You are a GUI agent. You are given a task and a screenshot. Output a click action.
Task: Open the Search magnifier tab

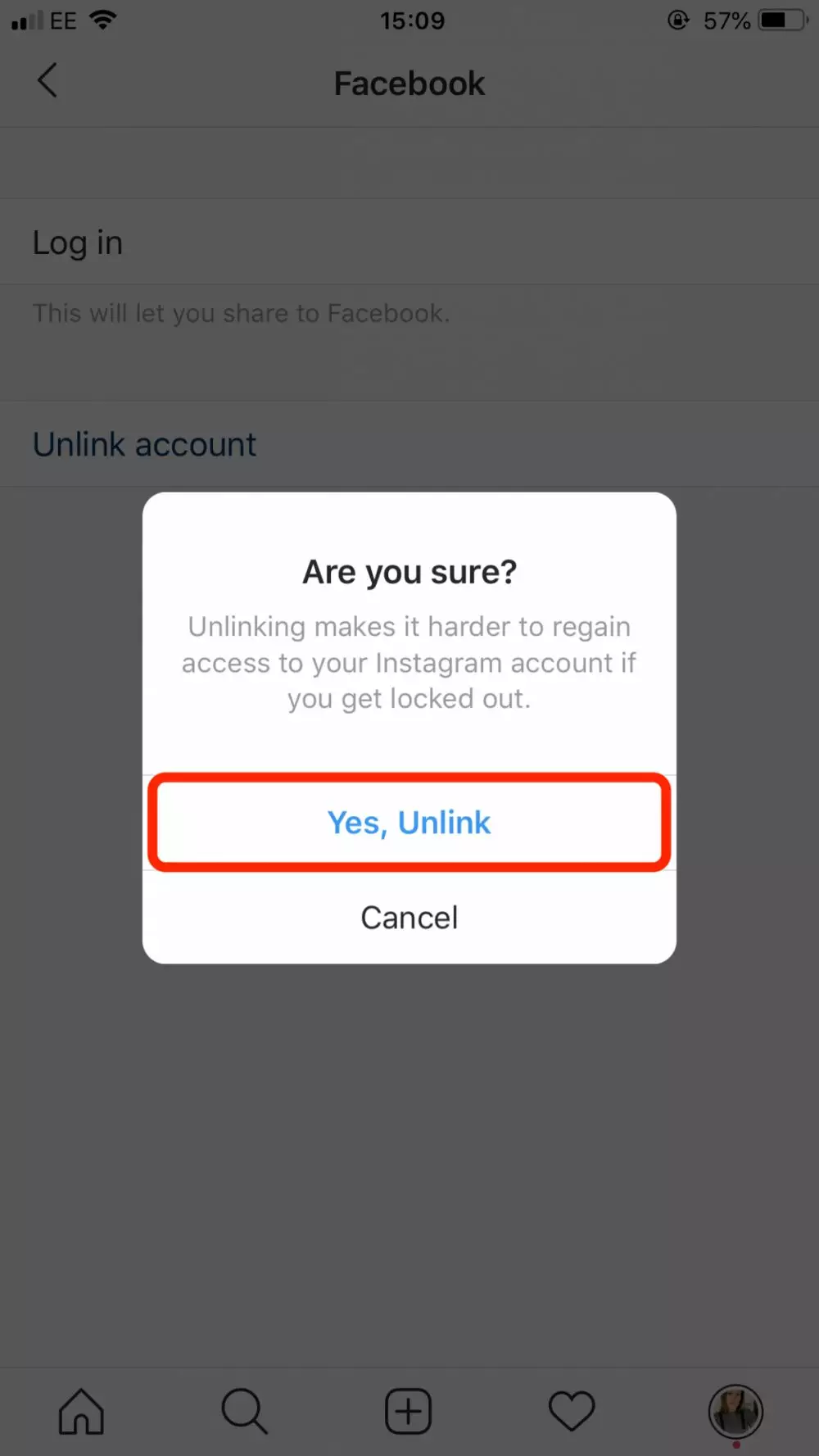244,1411
